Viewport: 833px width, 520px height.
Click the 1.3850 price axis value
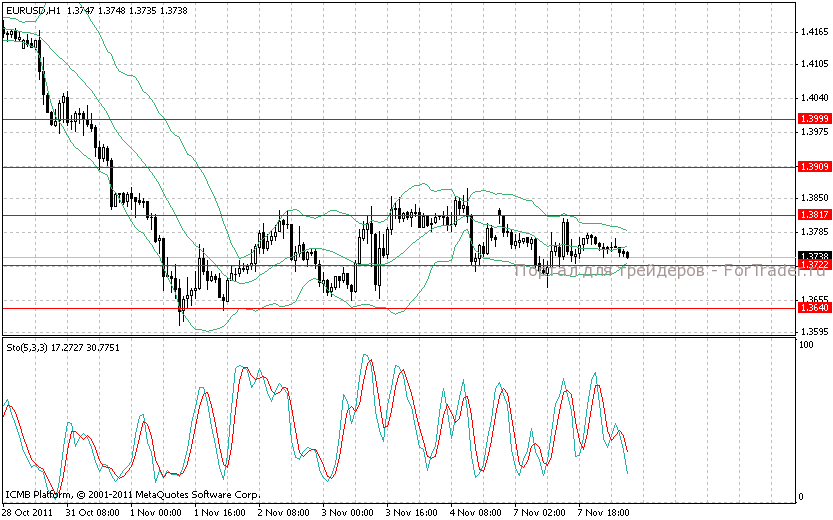tap(814, 198)
